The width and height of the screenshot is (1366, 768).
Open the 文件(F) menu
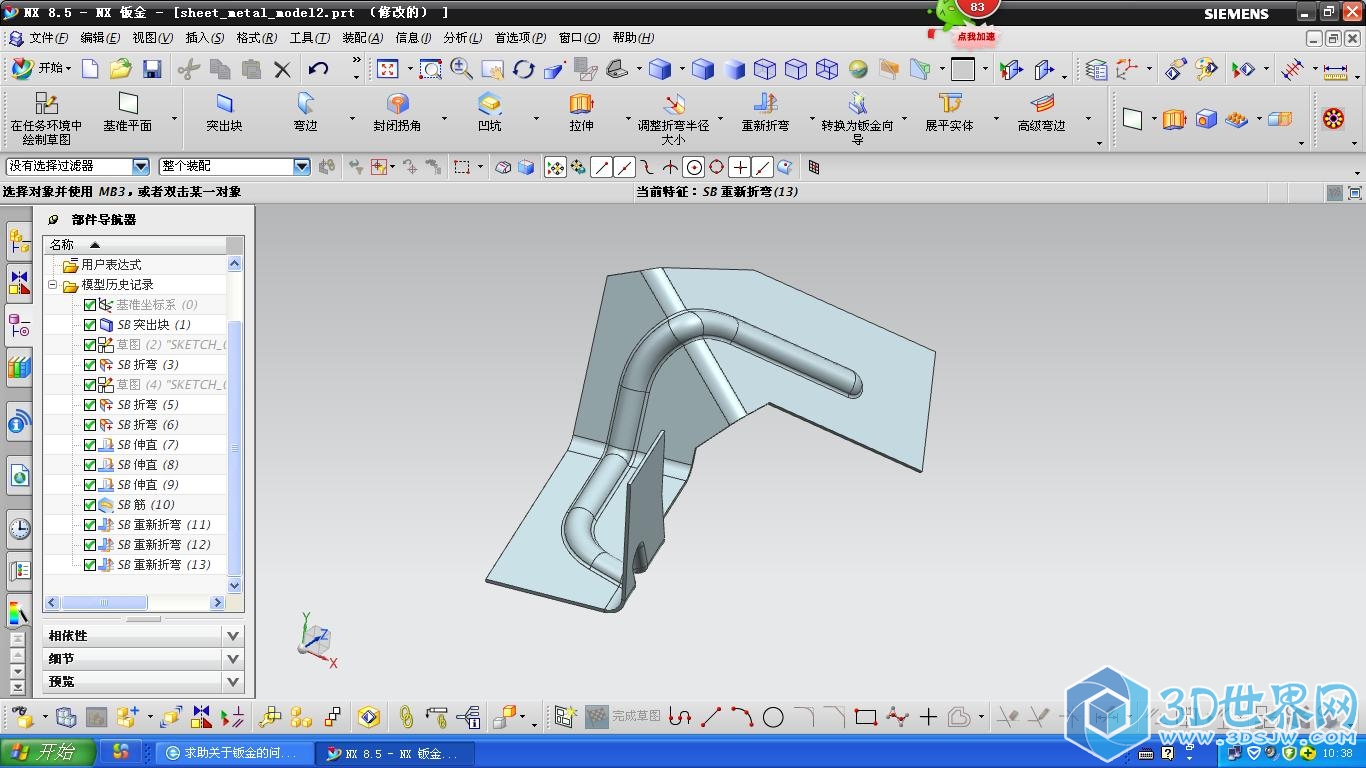pos(49,38)
